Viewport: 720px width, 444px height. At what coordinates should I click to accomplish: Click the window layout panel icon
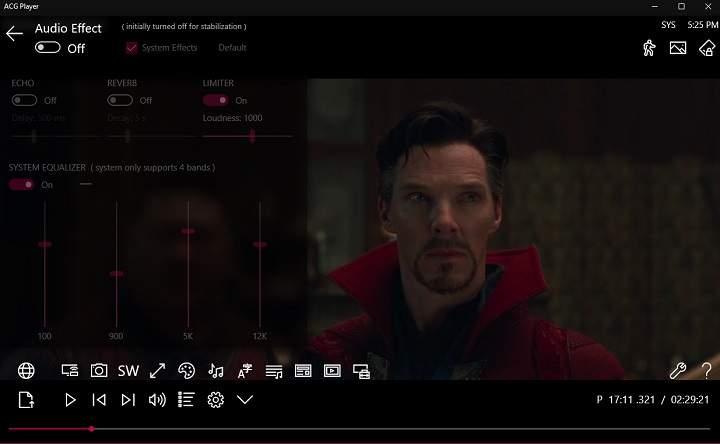(303, 371)
